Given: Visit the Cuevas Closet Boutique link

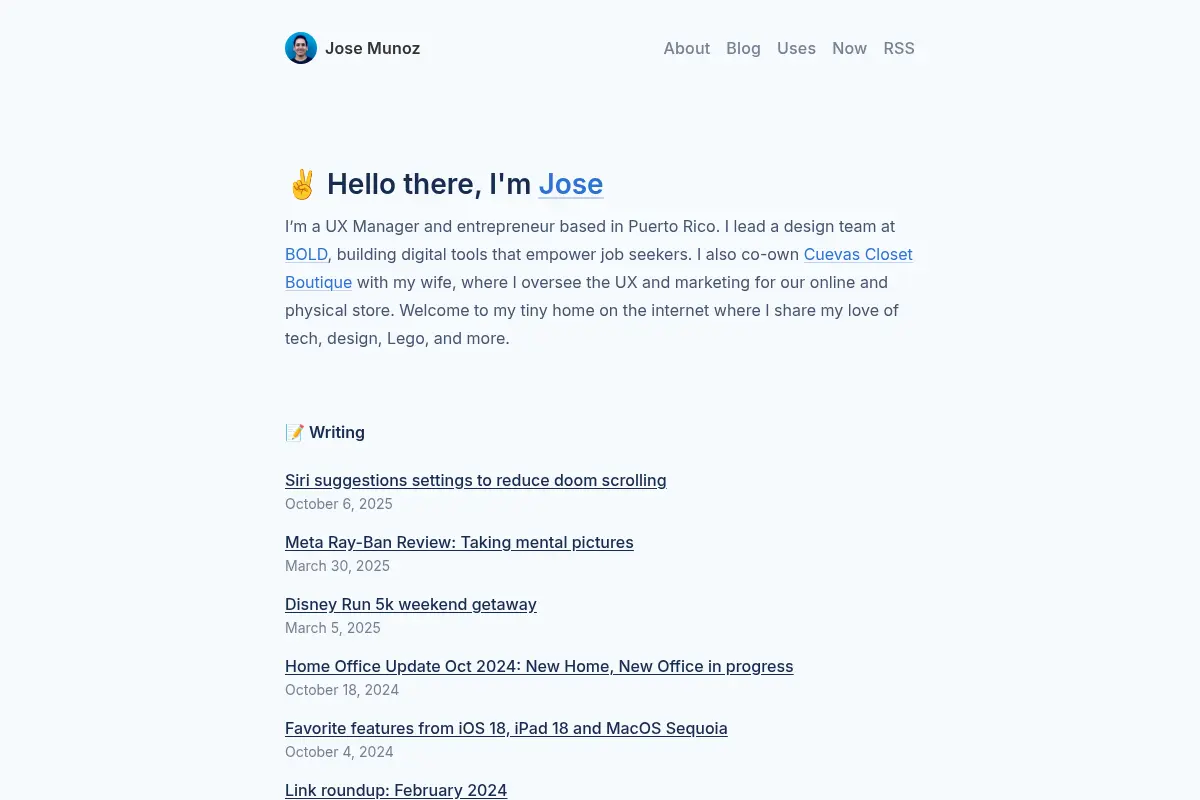Looking at the screenshot, I should pyautogui.click(x=858, y=254).
